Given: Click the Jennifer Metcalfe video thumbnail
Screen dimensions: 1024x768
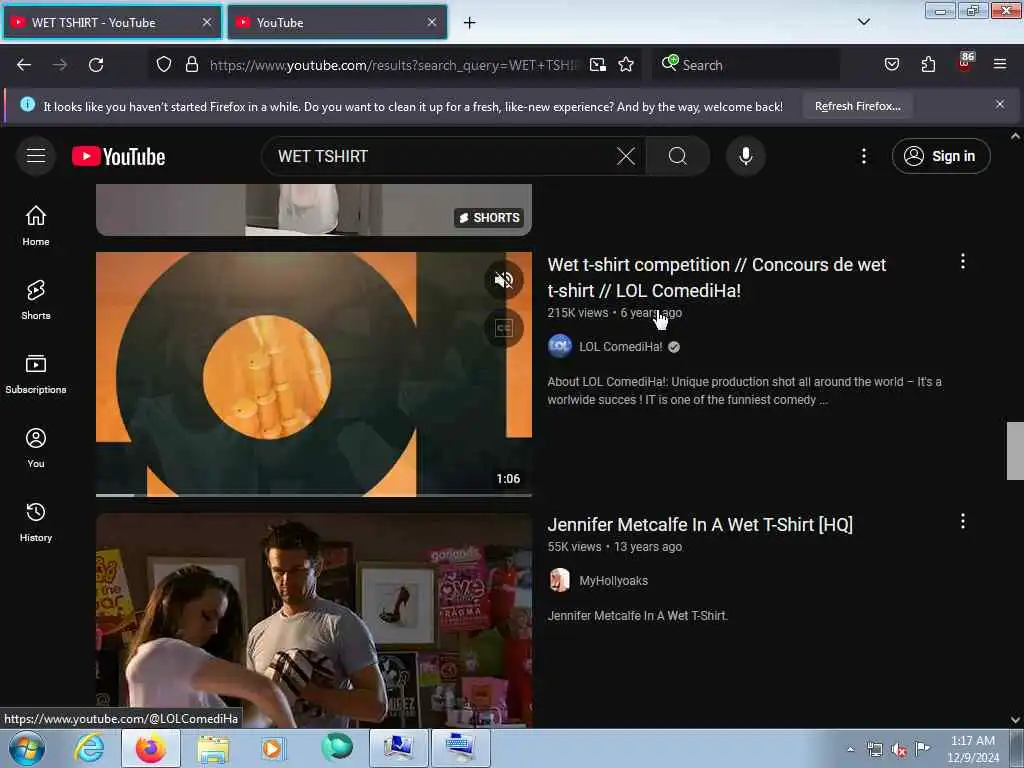Looking at the screenshot, I should click(x=314, y=620).
